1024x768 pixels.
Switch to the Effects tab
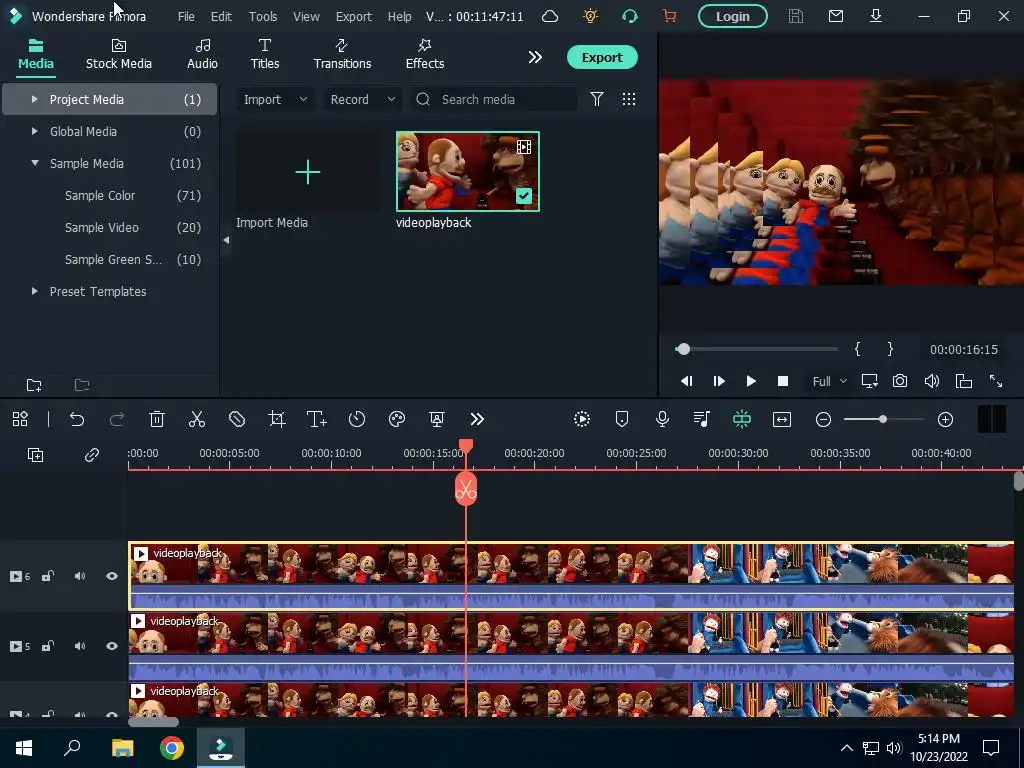click(x=424, y=54)
